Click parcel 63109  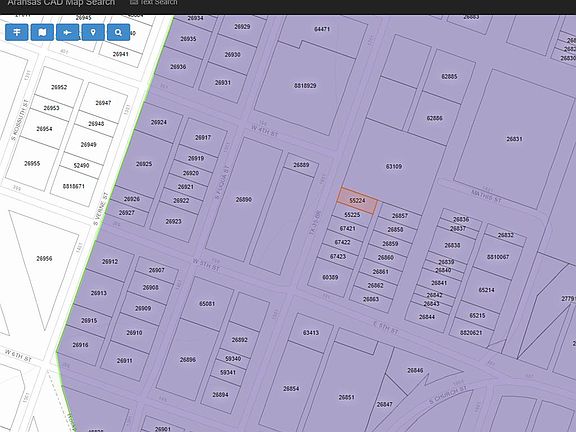tap(394, 166)
